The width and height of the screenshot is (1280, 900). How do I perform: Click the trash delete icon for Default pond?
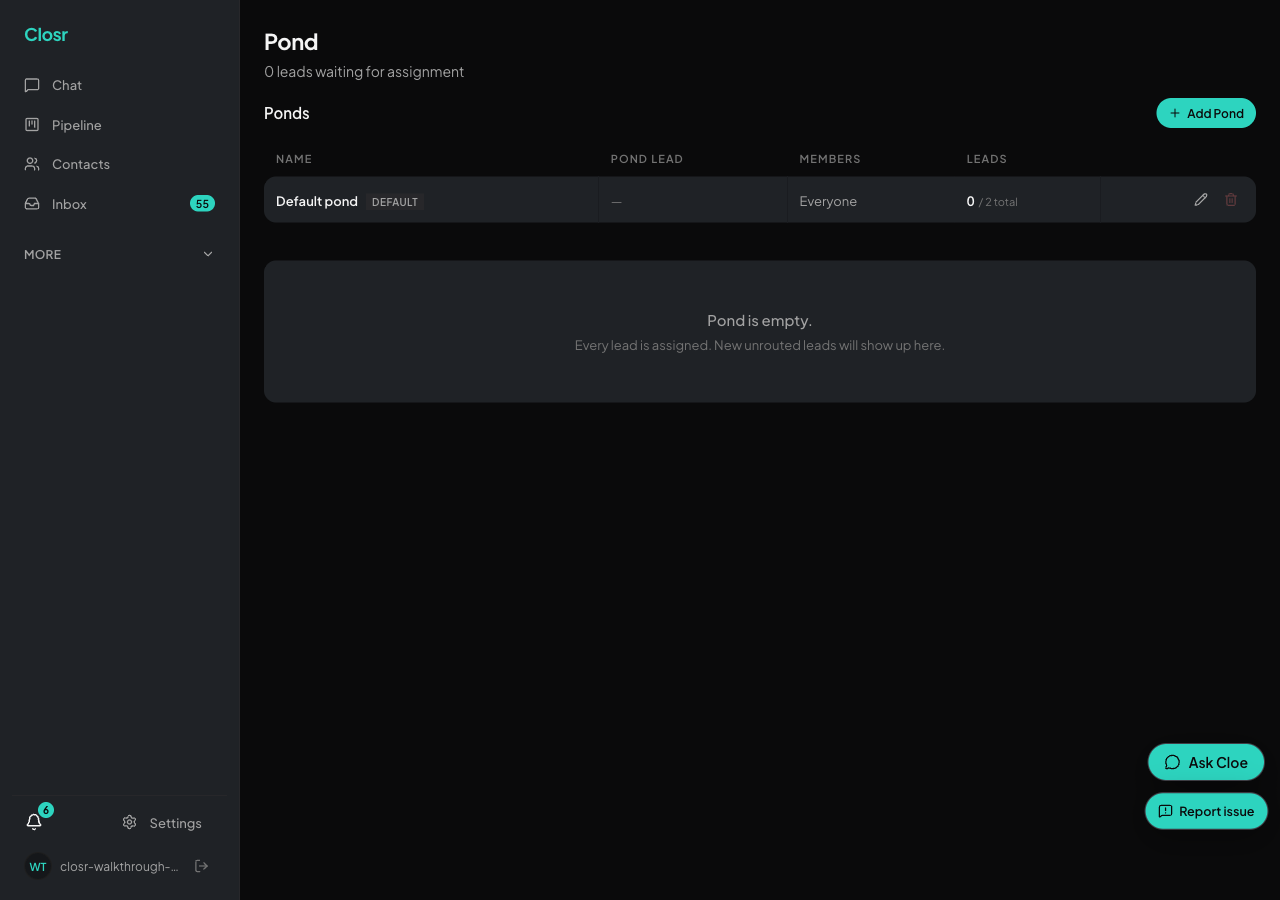(x=1231, y=200)
